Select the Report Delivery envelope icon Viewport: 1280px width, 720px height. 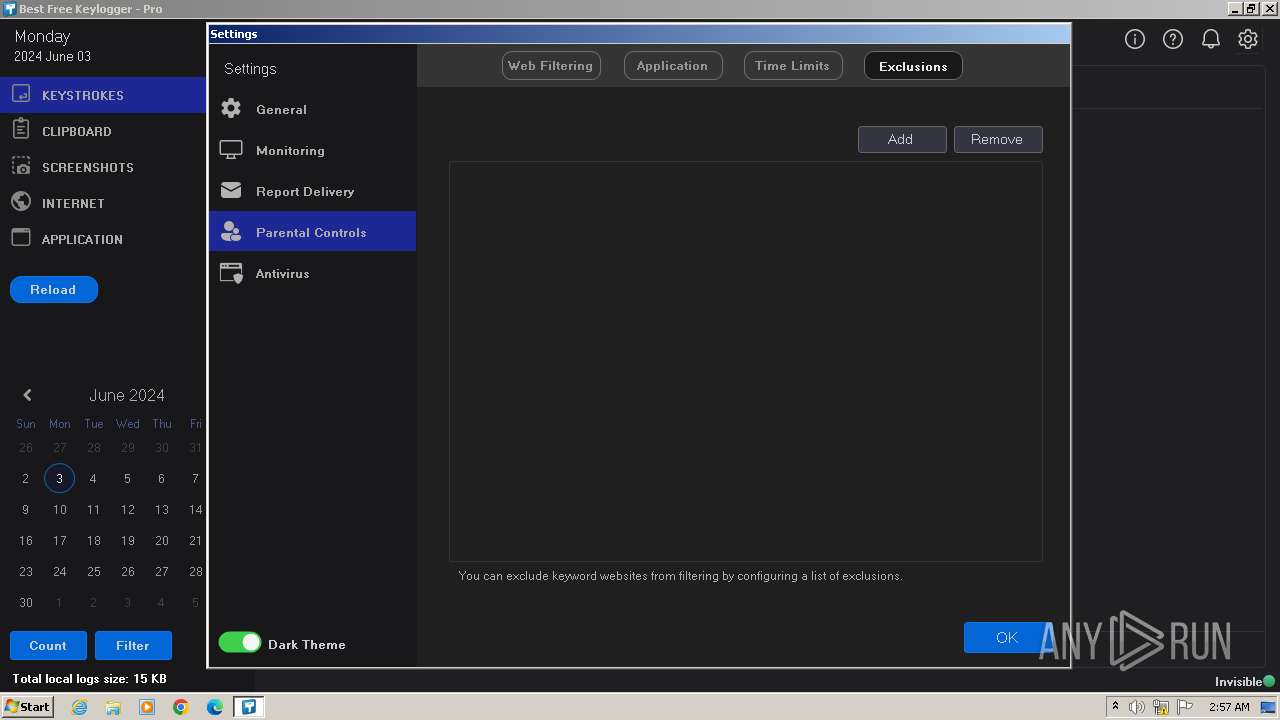tap(231, 190)
